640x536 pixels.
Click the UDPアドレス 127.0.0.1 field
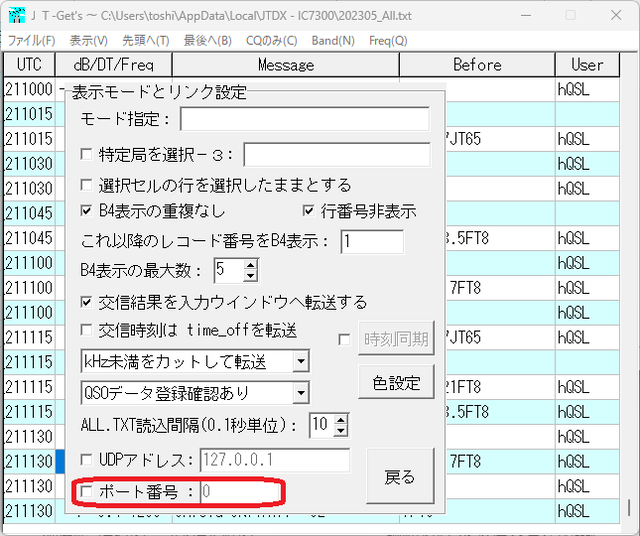point(275,460)
